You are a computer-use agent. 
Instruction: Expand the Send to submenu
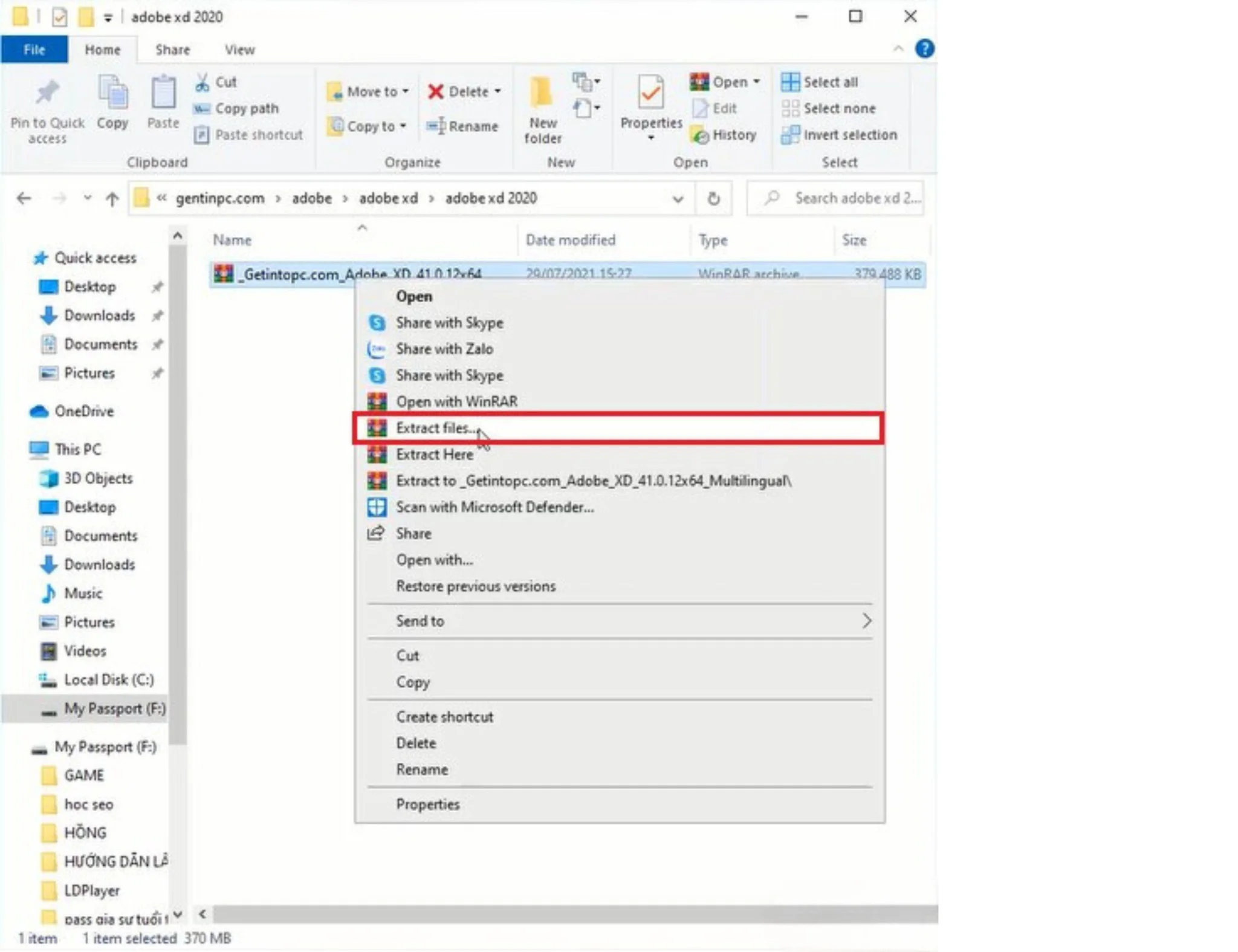point(620,621)
